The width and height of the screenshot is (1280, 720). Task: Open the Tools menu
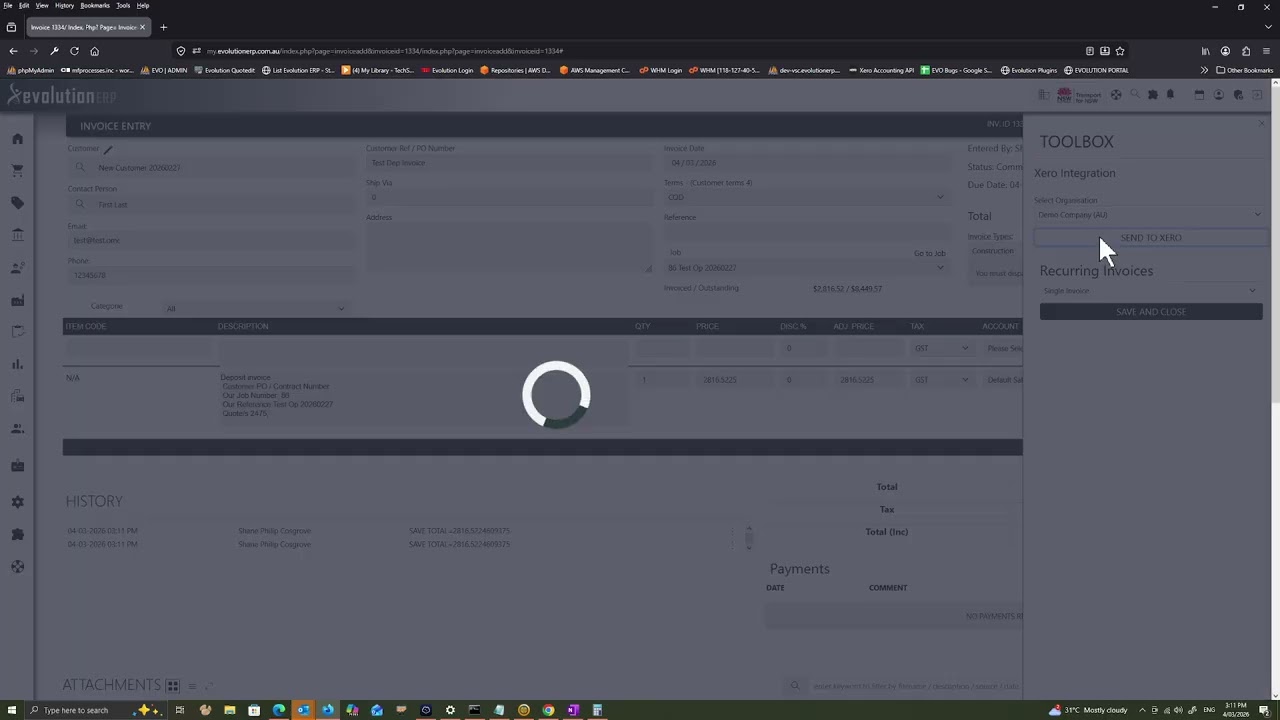point(123,6)
